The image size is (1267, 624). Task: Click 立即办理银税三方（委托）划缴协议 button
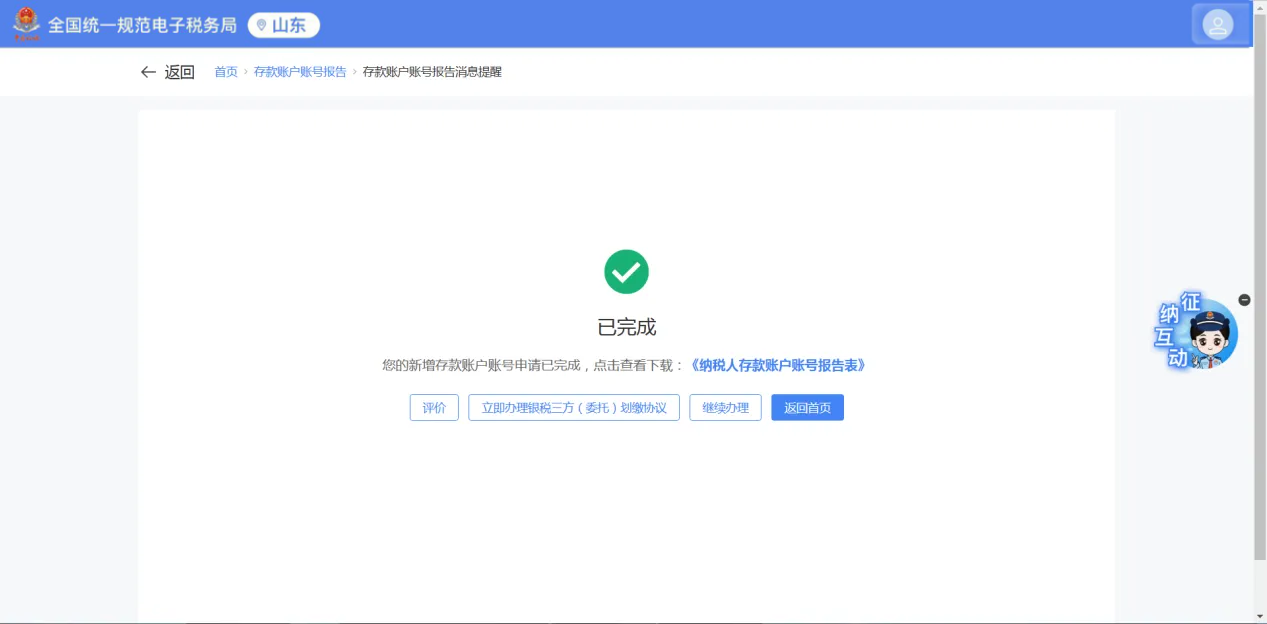tap(574, 408)
